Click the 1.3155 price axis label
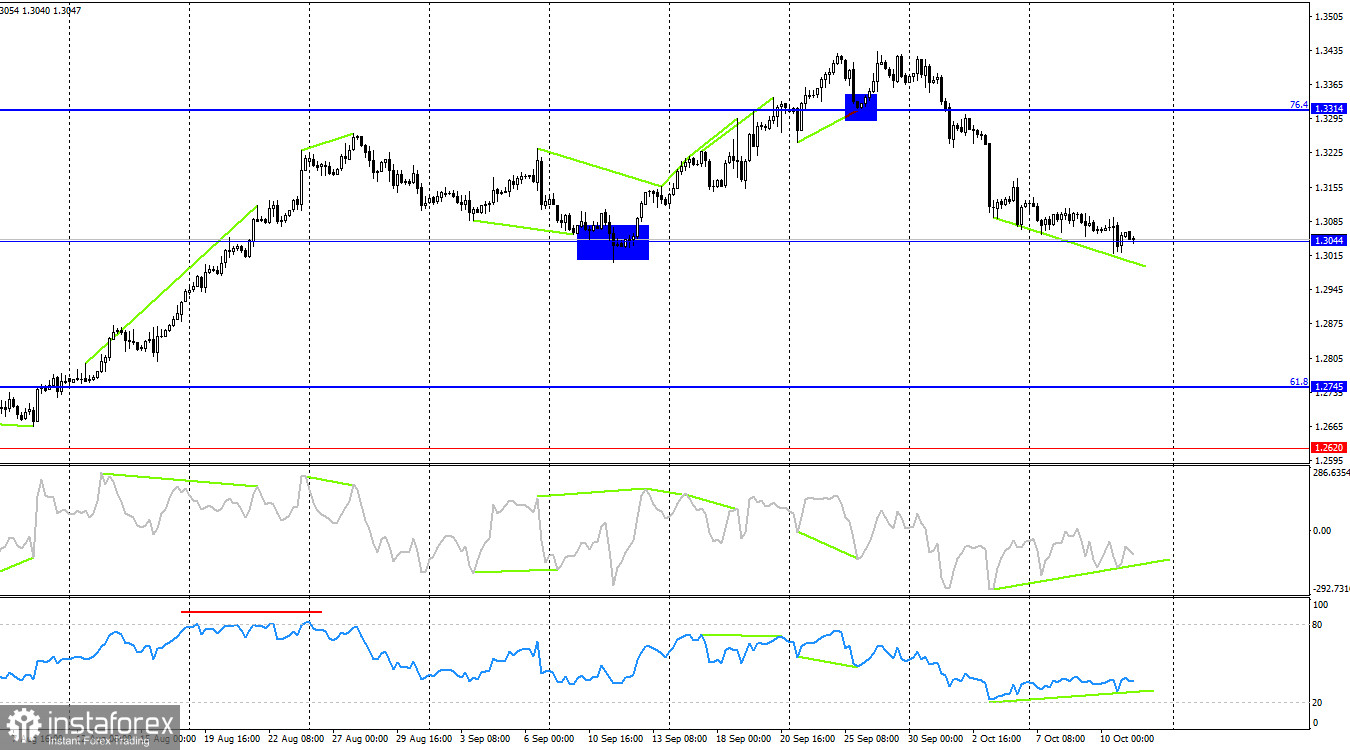The width and height of the screenshot is (1350, 750). click(1329, 188)
